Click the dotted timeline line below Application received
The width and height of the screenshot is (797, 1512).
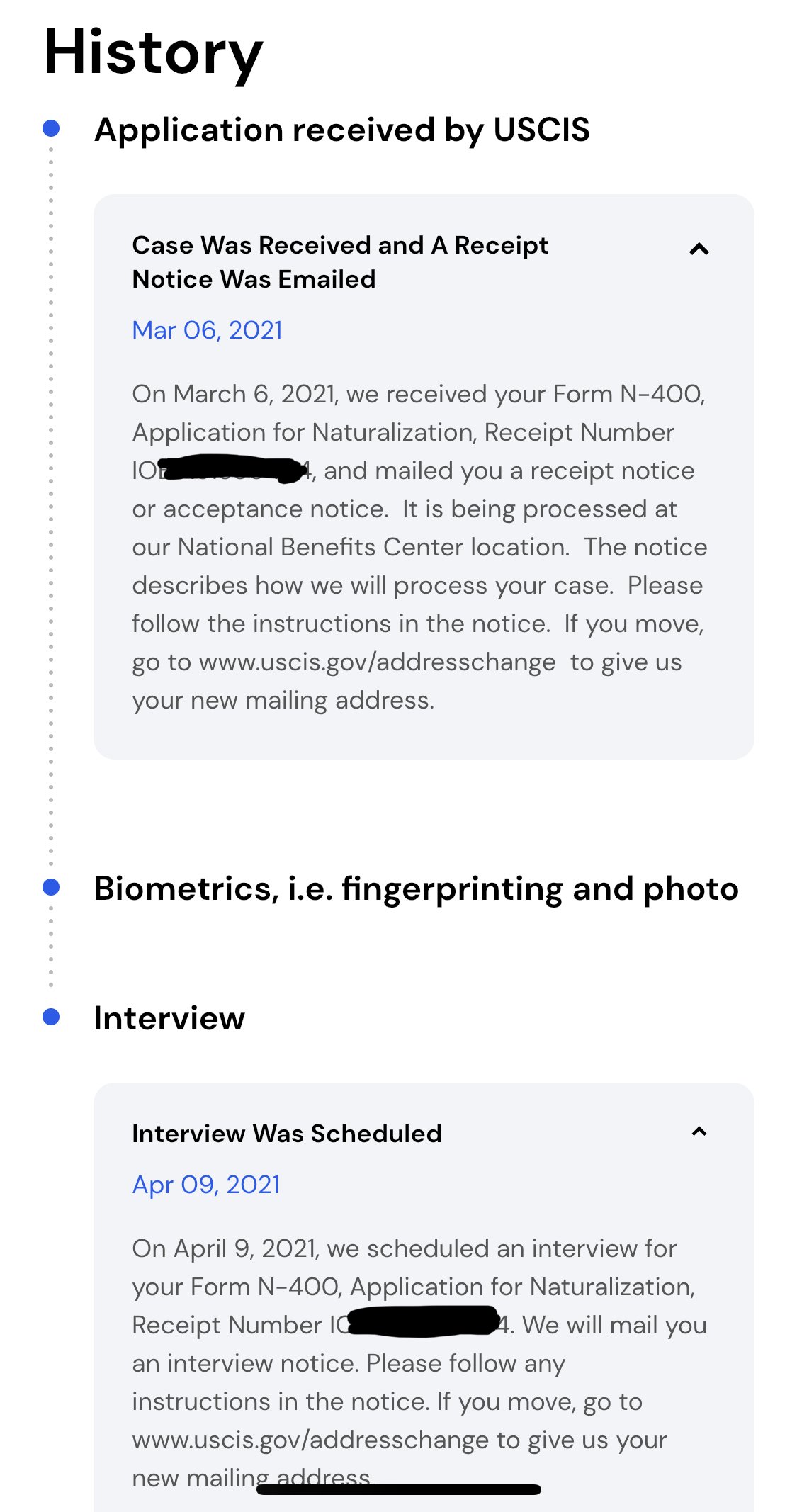51,507
